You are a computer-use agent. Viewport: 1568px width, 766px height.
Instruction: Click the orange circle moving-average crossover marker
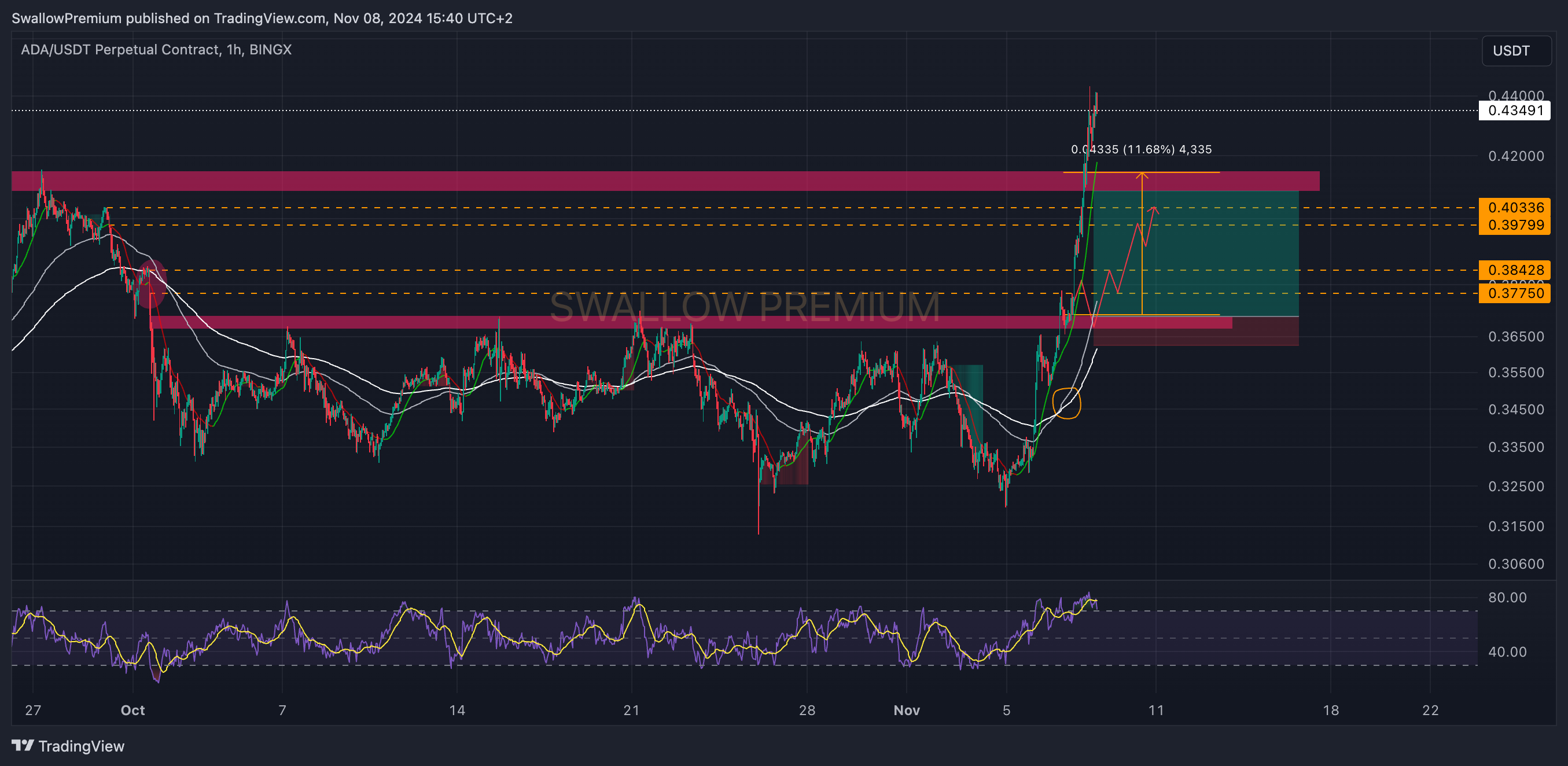(x=1066, y=403)
